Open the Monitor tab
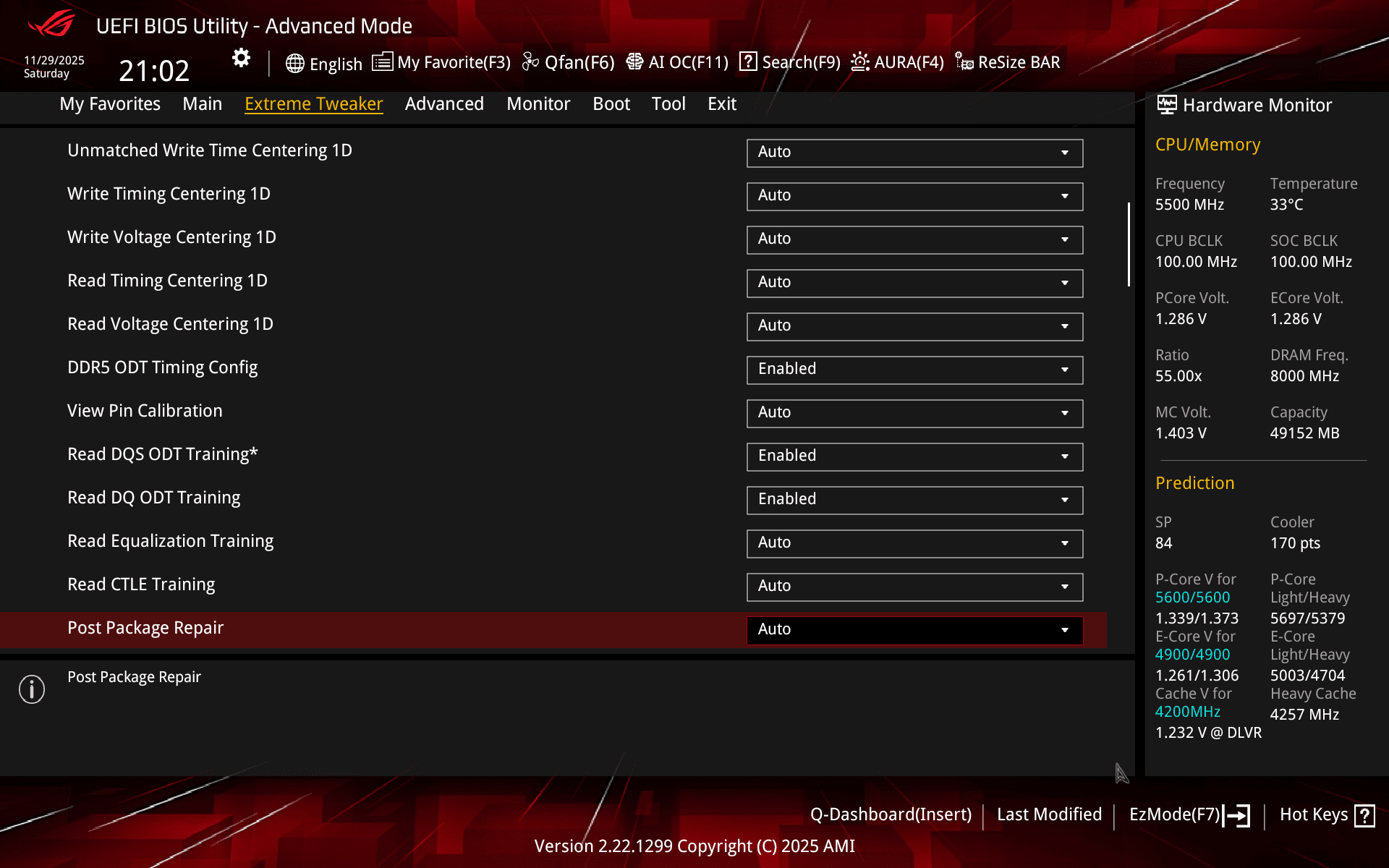This screenshot has width=1389, height=868. coord(538,104)
